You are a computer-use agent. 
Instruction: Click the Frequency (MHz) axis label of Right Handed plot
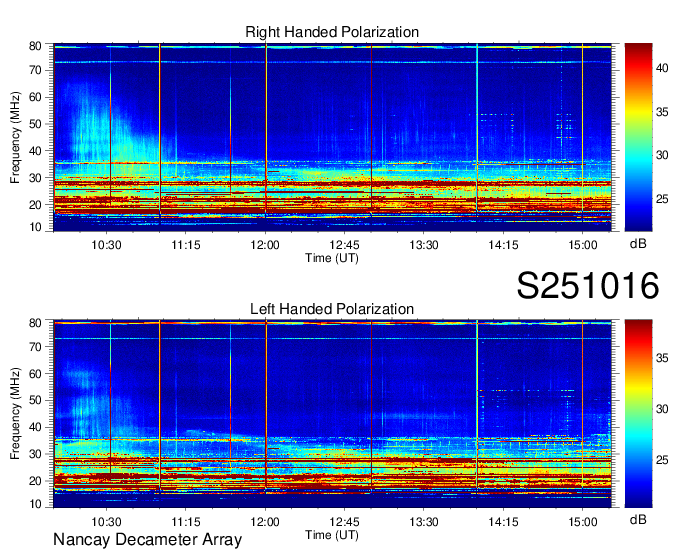pos(16,138)
